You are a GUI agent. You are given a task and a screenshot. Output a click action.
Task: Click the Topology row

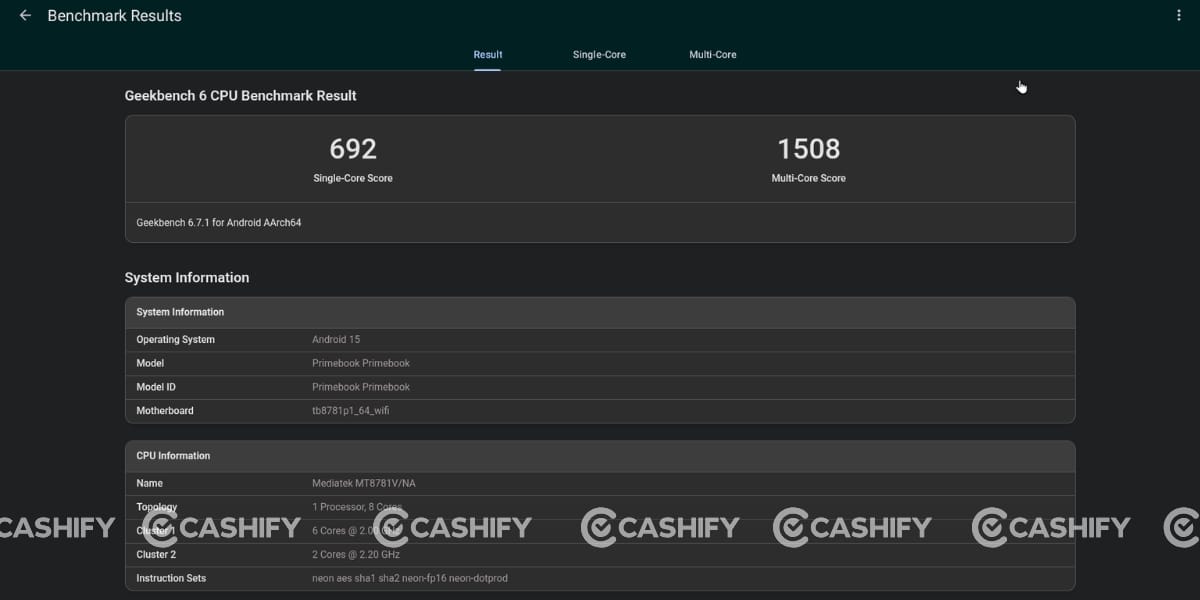click(x=600, y=507)
